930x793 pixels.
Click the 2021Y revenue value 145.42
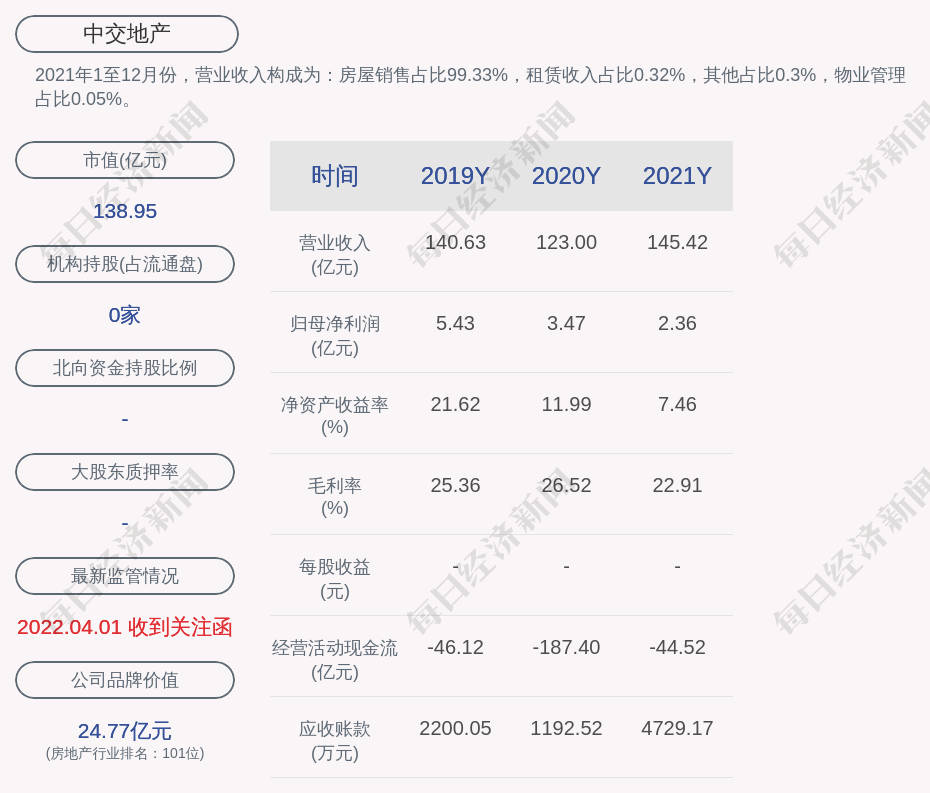point(677,242)
